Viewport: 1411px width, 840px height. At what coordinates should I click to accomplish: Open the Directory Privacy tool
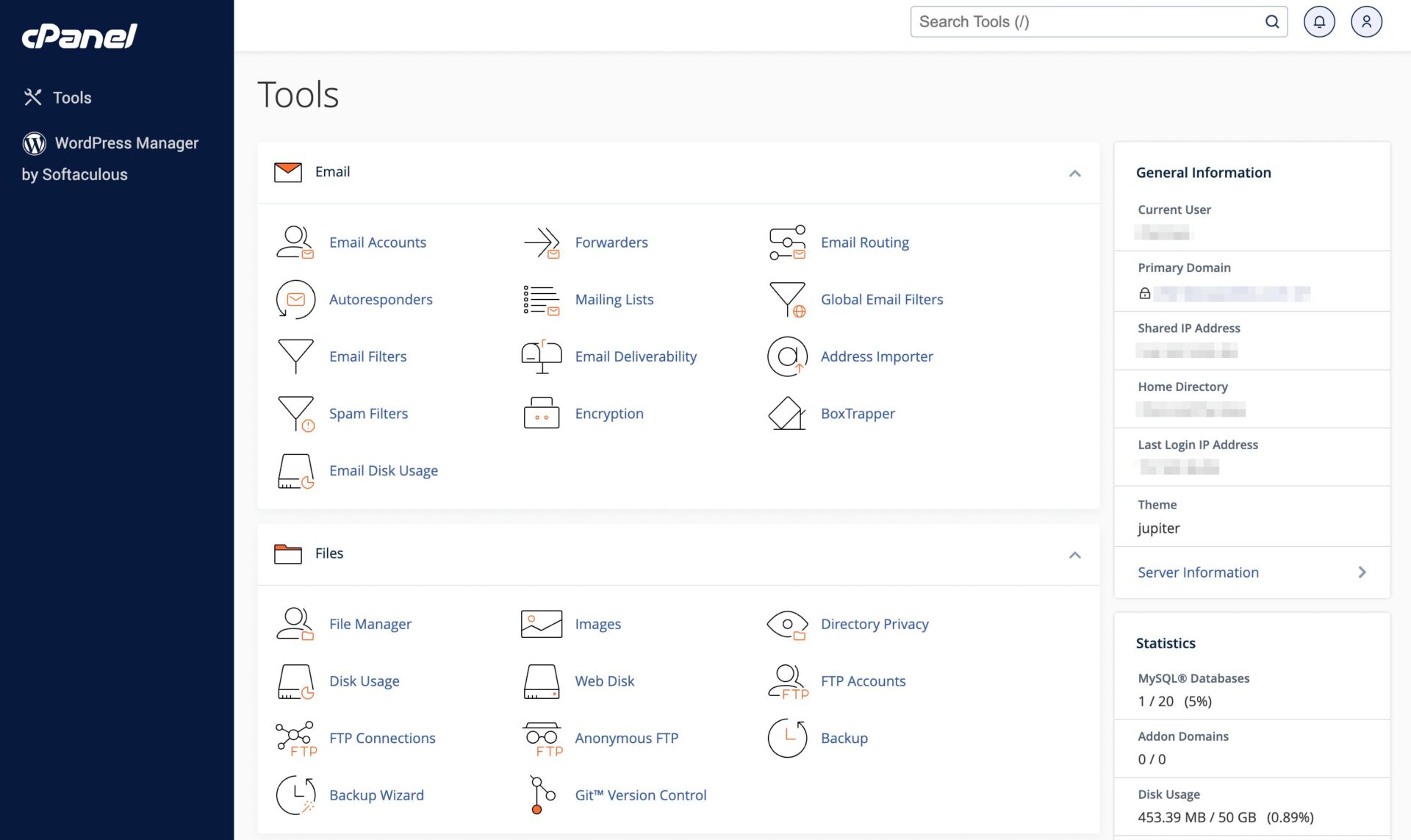[875, 623]
